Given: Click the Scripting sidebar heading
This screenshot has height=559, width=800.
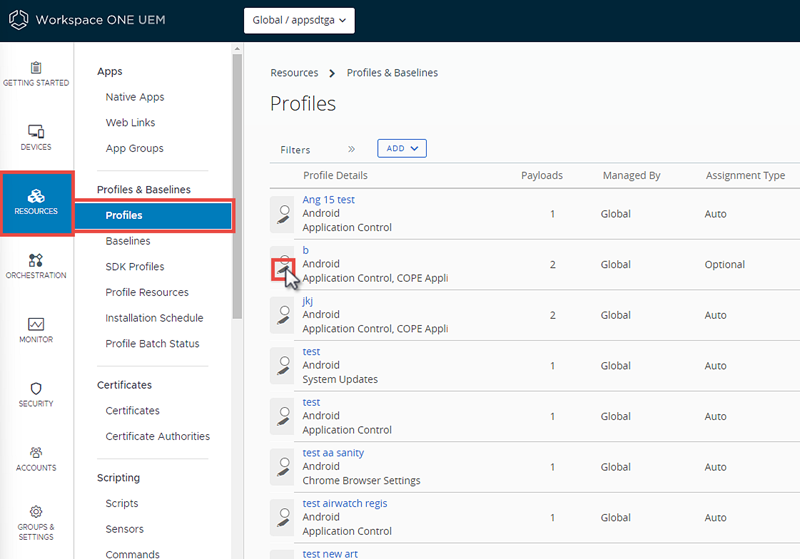Looking at the screenshot, I should click(118, 478).
